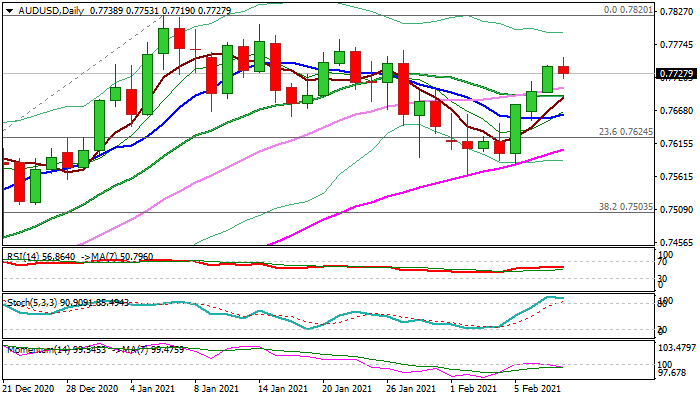Viewport: 700px width, 400px height.
Task: Click the RSI scale value 70
Action: 662,262
